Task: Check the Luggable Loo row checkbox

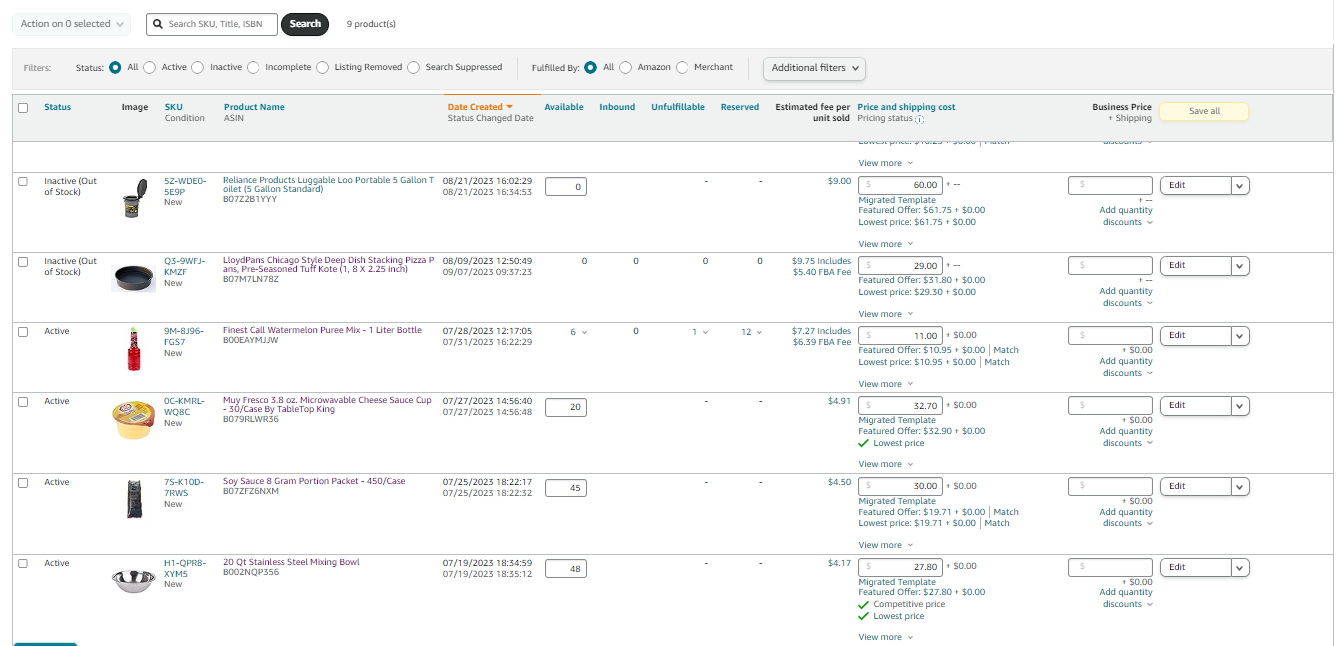Action: [23, 182]
